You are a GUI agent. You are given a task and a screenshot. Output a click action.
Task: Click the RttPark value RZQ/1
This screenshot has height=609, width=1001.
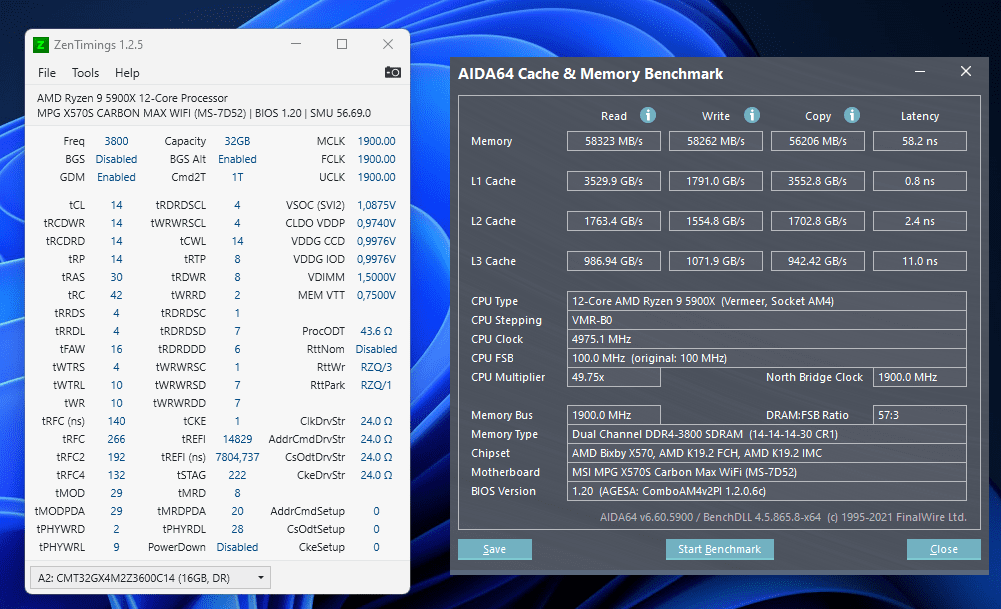click(376, 385)
